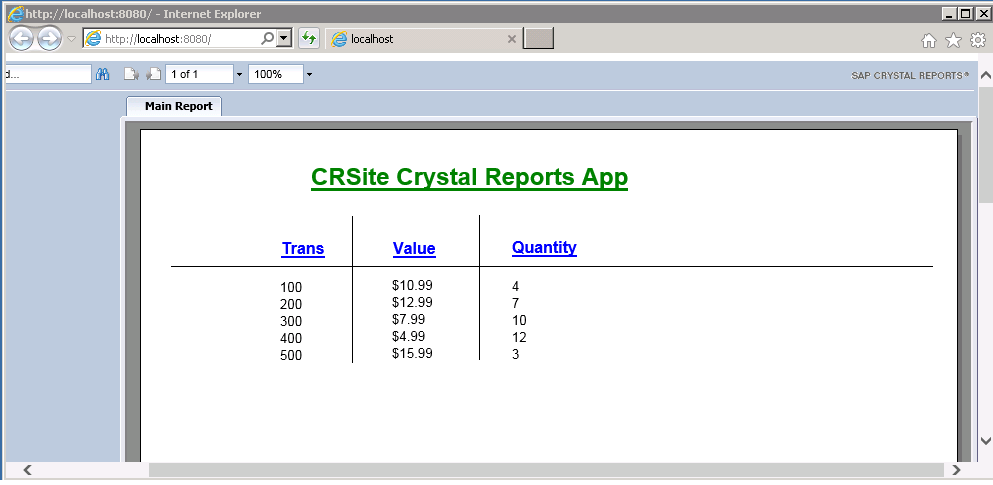Click the horizontal scrollbar right arrow
This screenshot has width=993, height=485.
coord(956,470)
